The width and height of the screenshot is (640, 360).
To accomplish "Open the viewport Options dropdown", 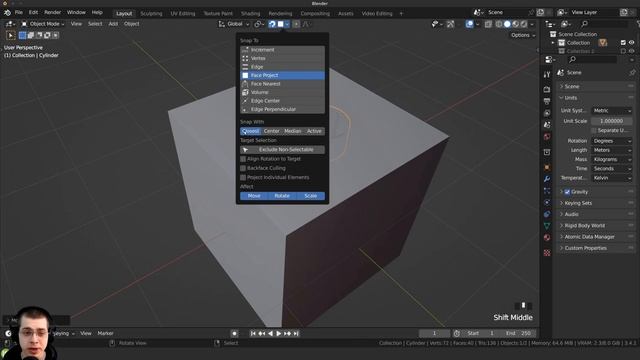I will point(523,36).
